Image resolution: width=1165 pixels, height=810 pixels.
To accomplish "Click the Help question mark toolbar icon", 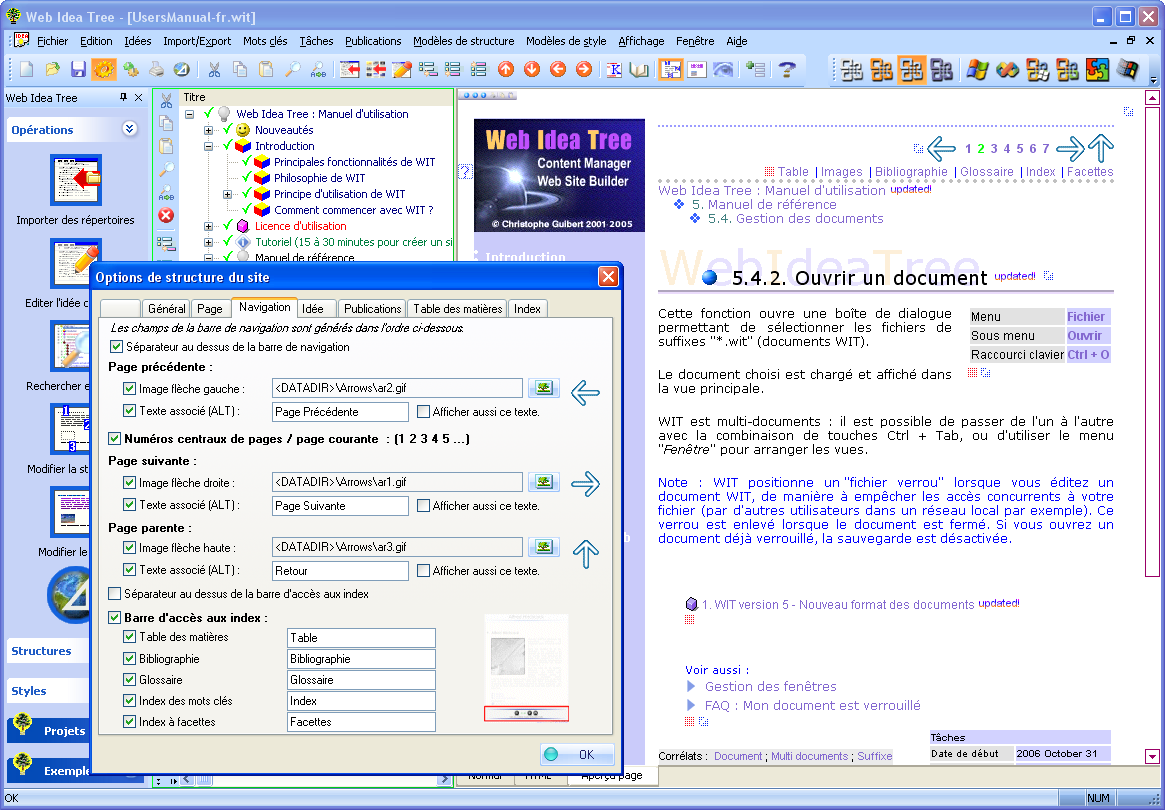I will click(x=788, y=70).
